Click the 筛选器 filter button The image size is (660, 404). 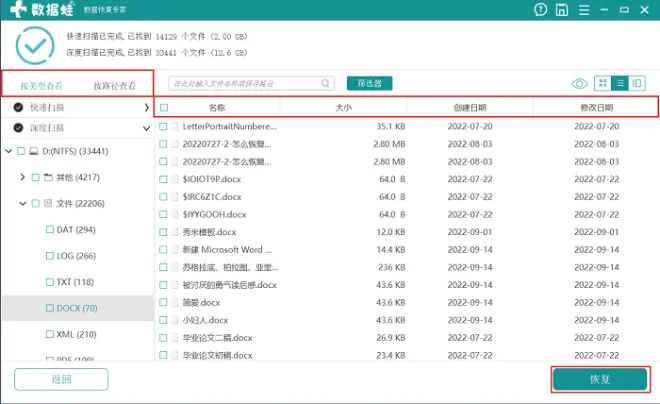point(370,83)
